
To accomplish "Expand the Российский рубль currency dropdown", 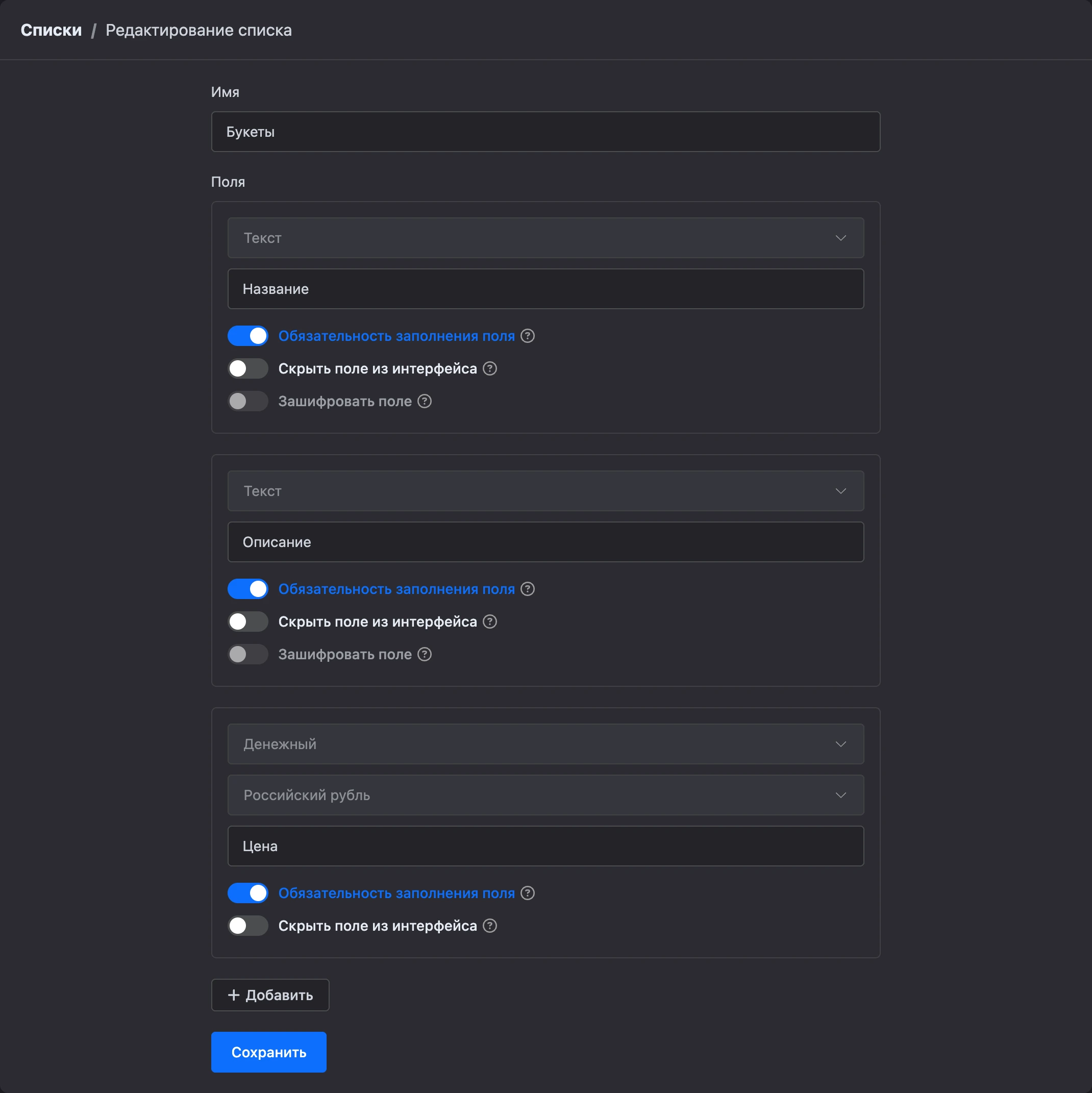I will coord(545,796).
